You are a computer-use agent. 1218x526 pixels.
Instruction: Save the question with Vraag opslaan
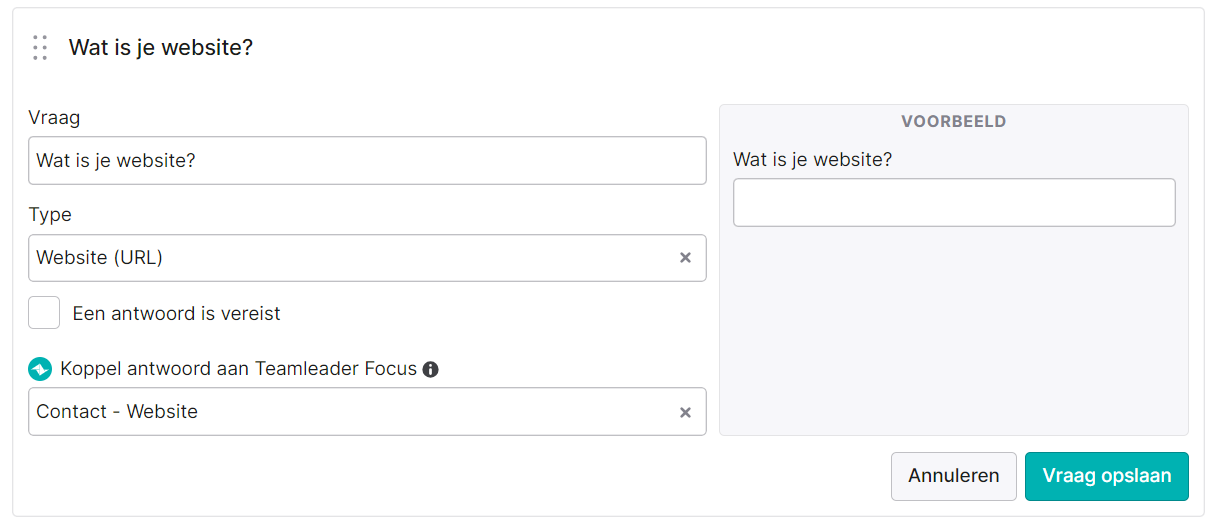[x=1107, y=476]
